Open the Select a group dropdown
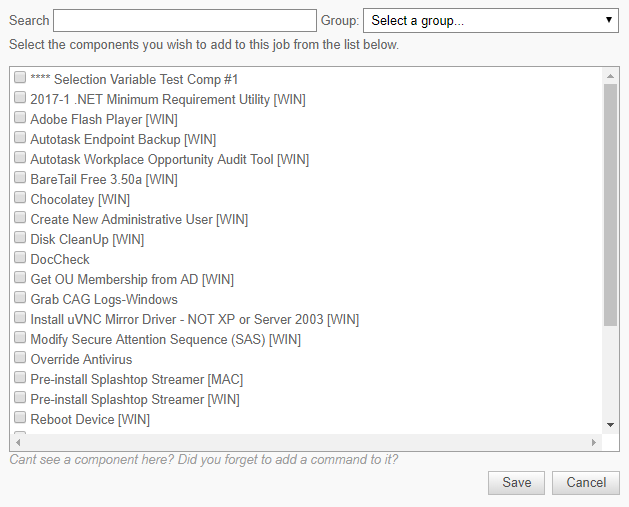 coord(491,20)
